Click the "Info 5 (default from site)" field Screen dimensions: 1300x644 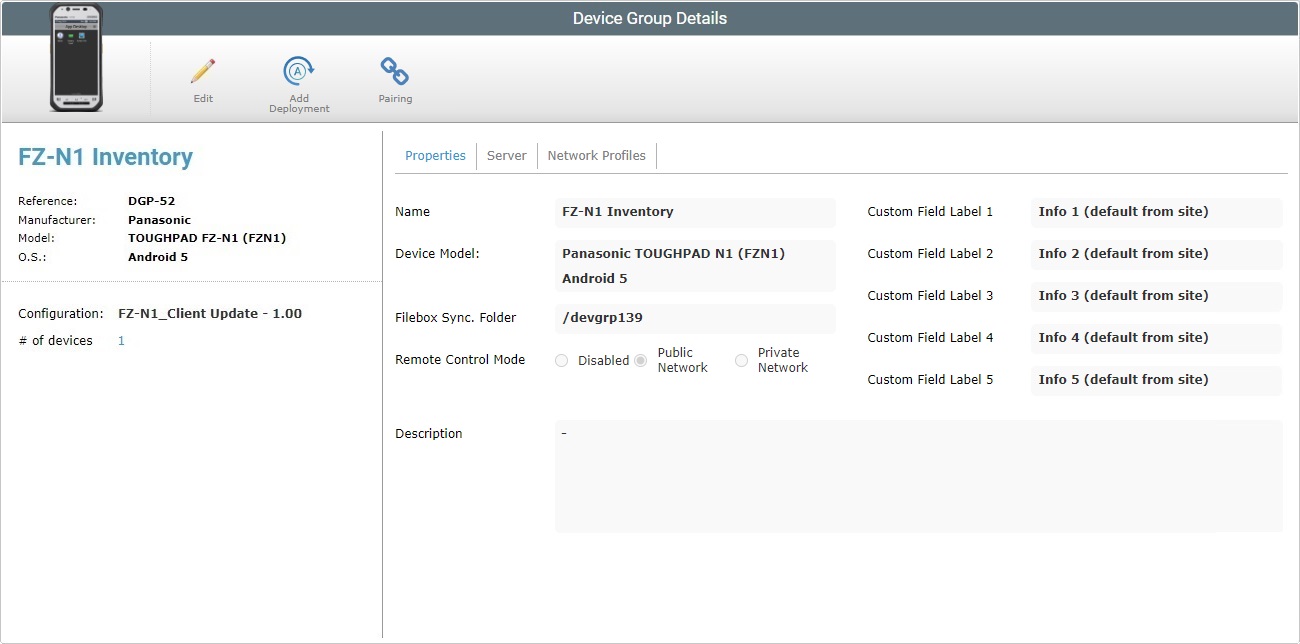[1156, 380]
